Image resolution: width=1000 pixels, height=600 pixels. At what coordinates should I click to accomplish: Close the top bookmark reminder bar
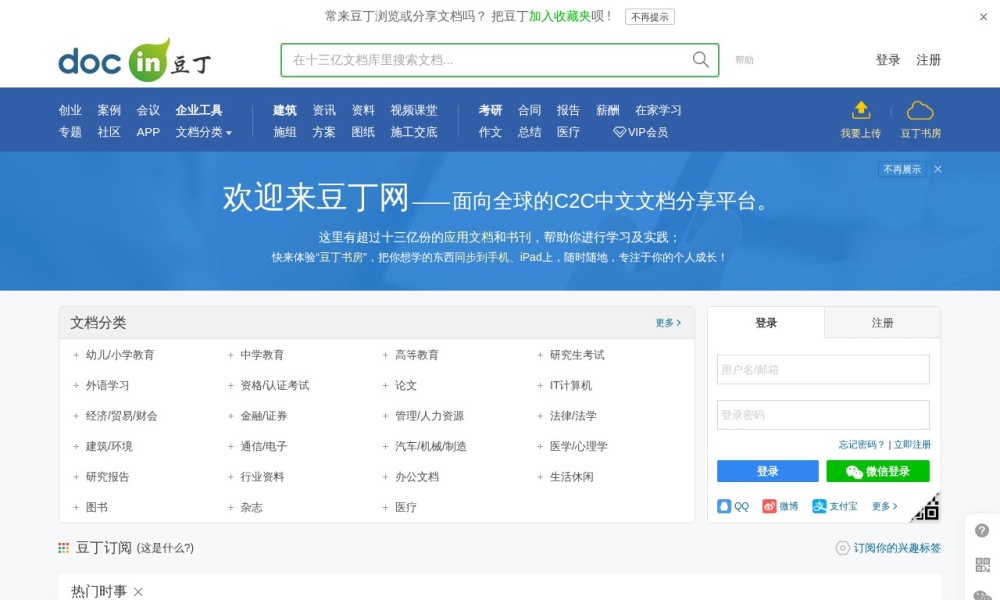983,17
